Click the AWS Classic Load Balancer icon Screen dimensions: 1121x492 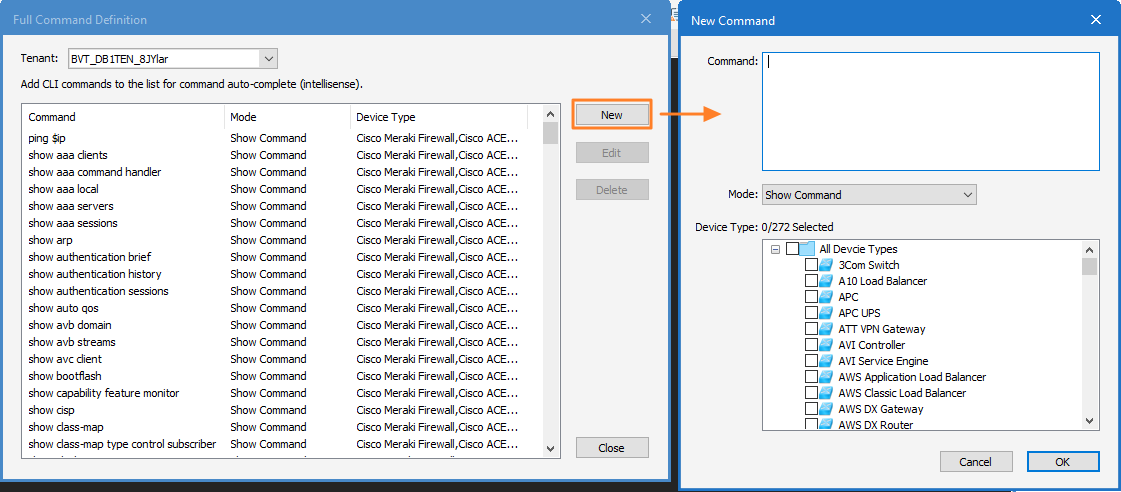click(x=826, y=393)
